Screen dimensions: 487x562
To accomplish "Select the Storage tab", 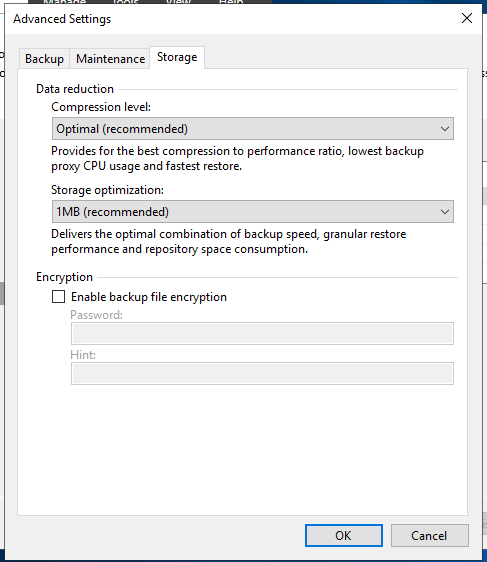I will (177, 57).
